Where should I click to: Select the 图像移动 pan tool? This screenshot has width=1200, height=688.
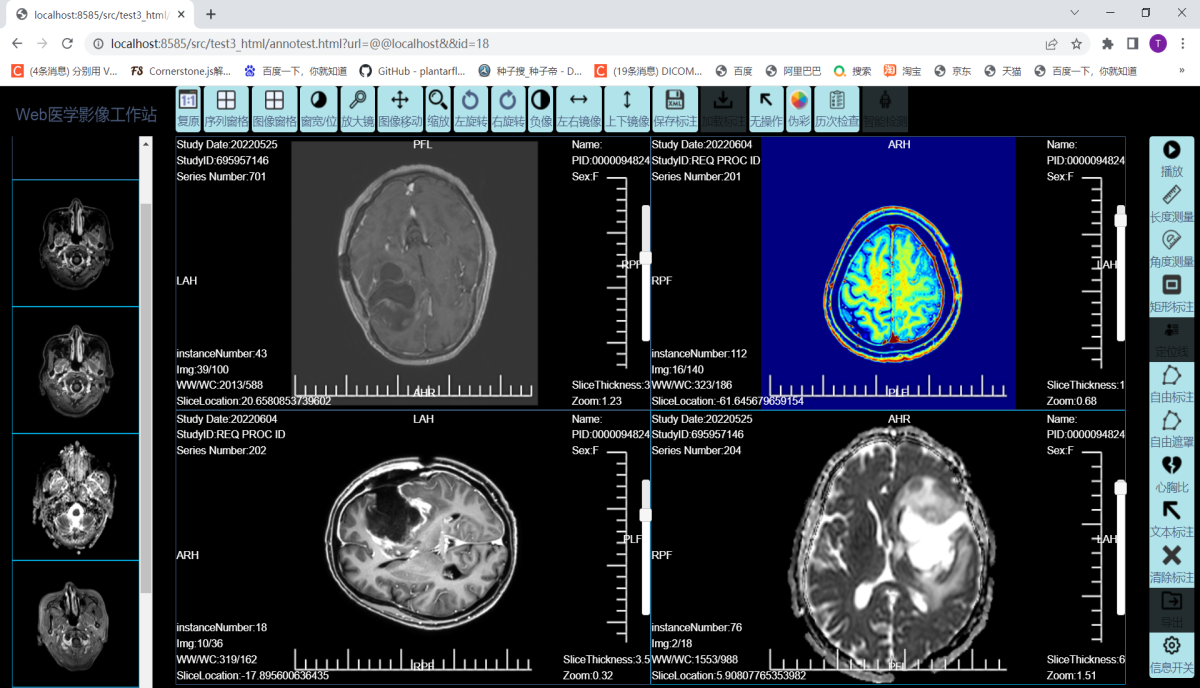(400, 109)
